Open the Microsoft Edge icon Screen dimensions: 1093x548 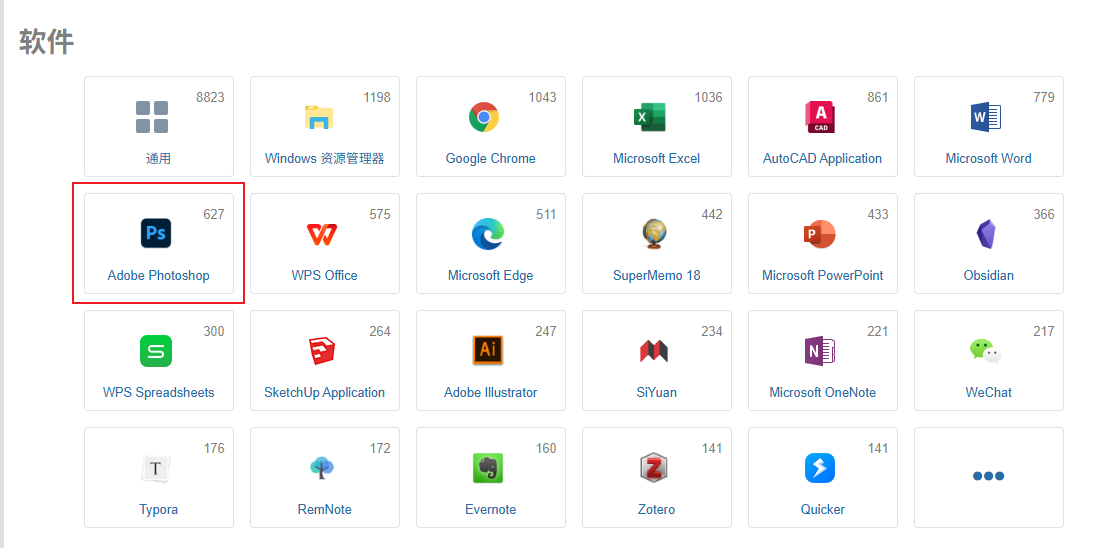click(488, 234)
